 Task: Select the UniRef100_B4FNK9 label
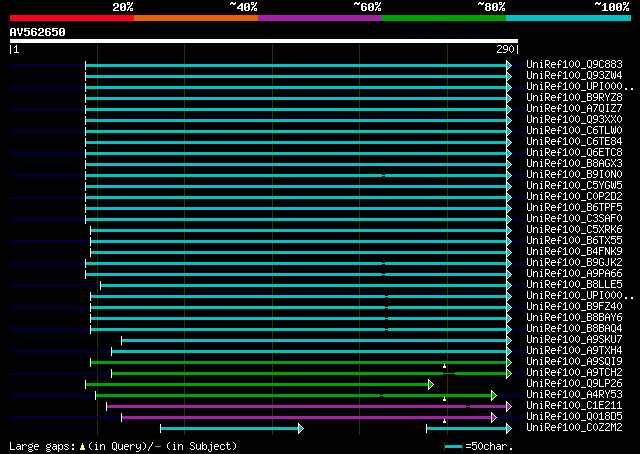574,252
